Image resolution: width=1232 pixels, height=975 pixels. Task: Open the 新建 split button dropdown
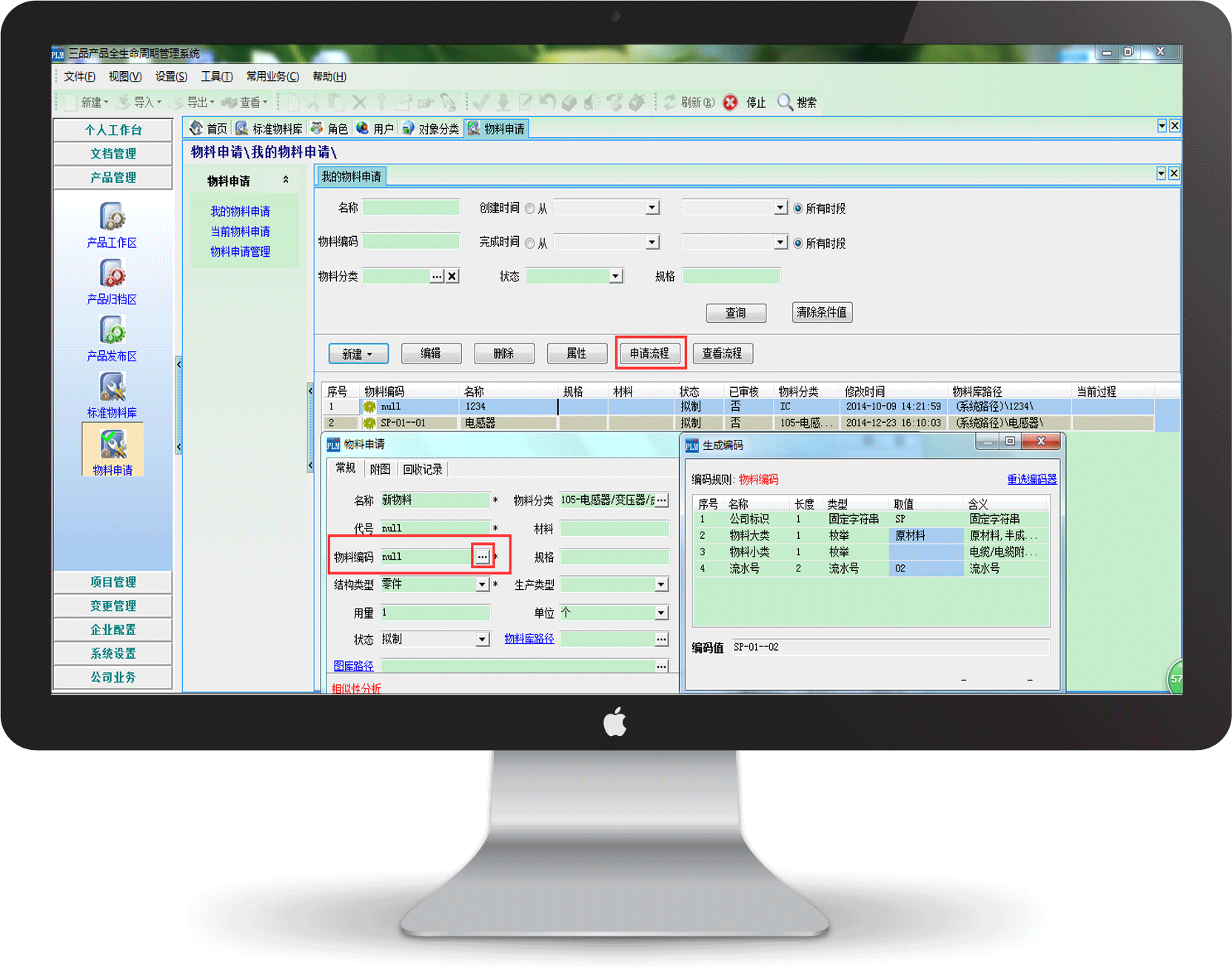click(x=370, y=354)
